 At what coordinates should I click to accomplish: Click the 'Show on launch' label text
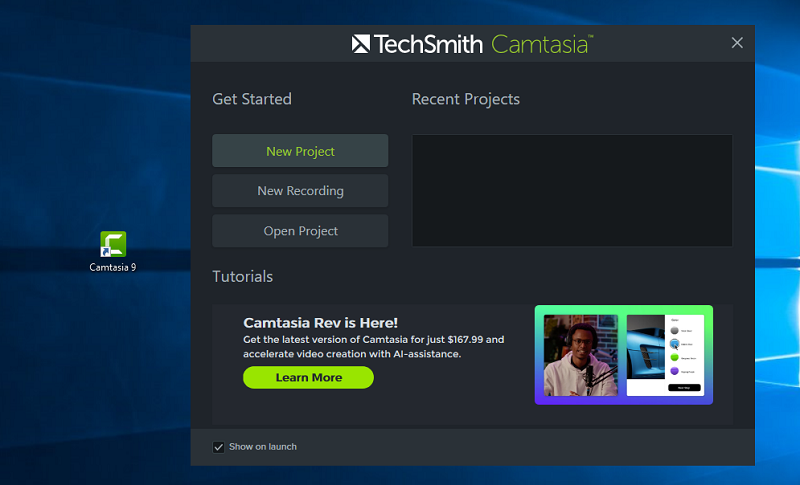(x=263, y=447)
